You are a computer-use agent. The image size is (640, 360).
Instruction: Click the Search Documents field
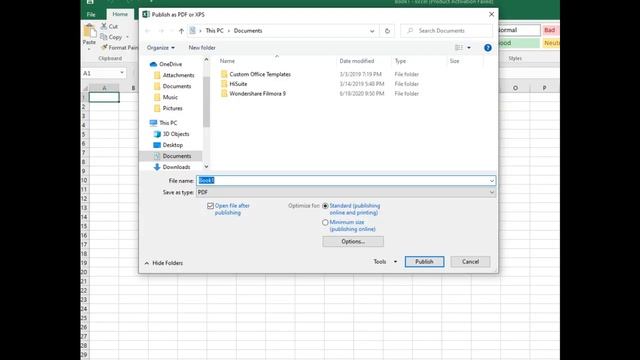(447, 31)
